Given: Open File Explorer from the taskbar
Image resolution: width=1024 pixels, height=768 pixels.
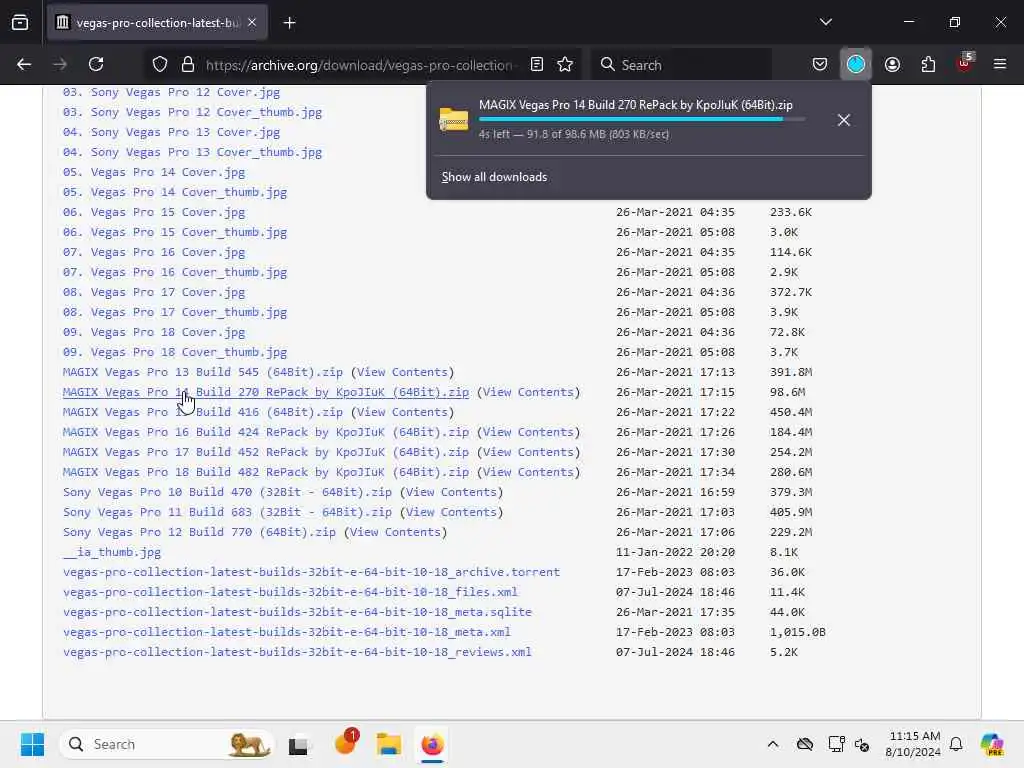Looking at the screenshot, I should pos(389,744).
